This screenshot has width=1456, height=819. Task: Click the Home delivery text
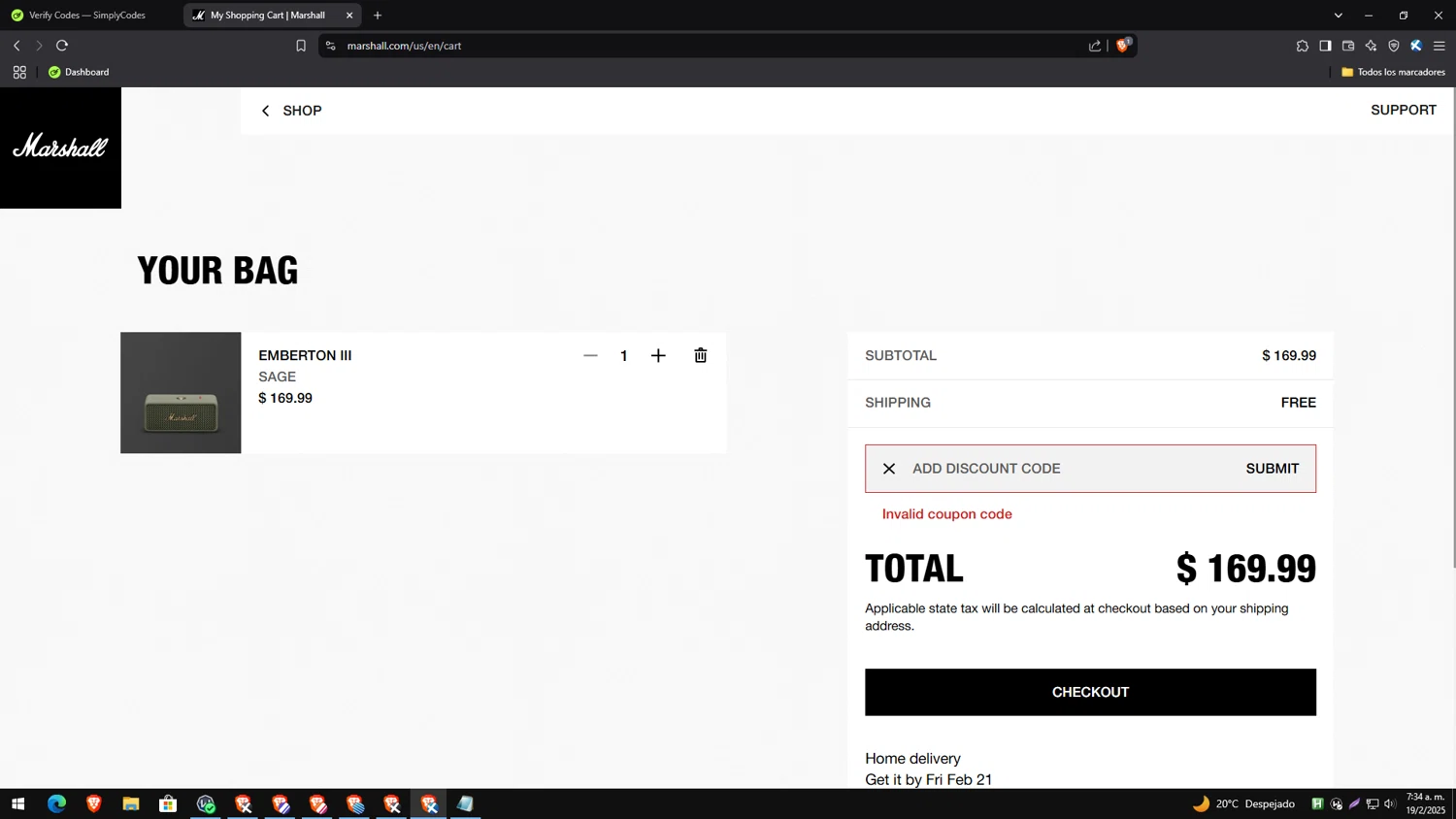click(912, 759)
